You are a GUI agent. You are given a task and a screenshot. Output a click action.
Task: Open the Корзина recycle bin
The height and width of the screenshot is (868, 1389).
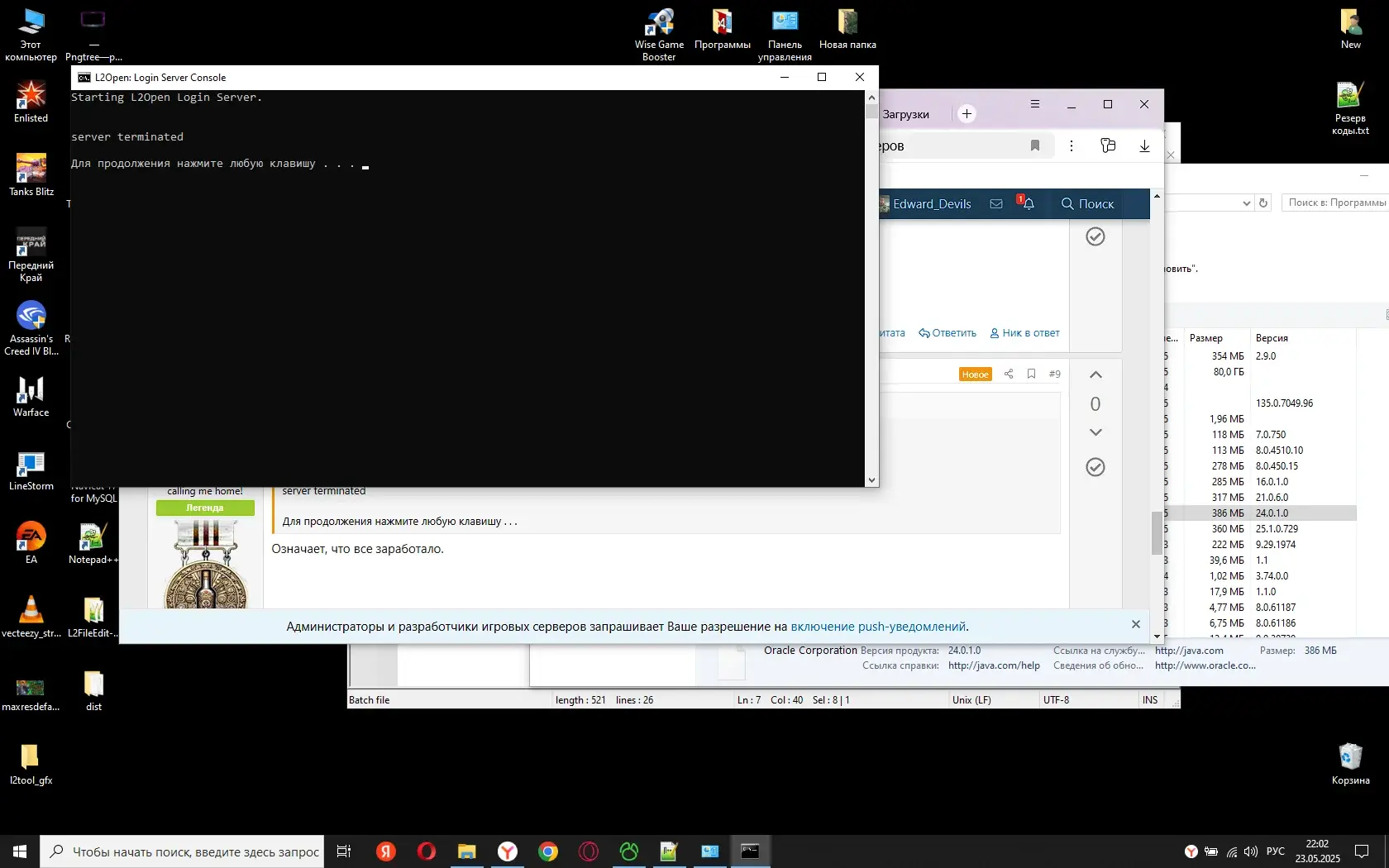tap(1350, 765)
